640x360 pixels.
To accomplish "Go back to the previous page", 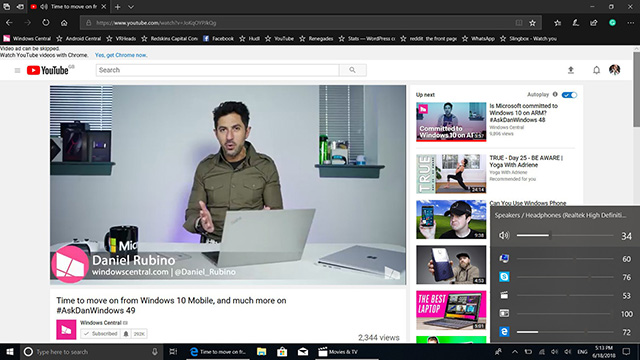I will click(x=9, y=22).
